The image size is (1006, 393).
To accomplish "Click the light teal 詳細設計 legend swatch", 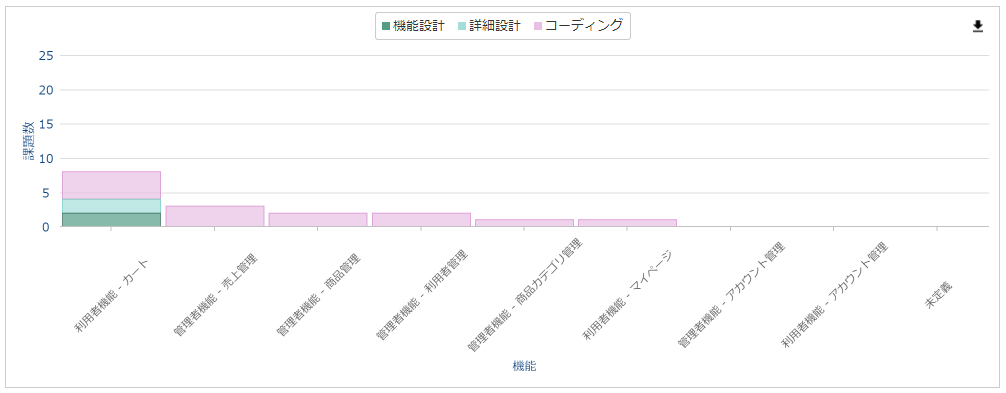I will point(462,26).
